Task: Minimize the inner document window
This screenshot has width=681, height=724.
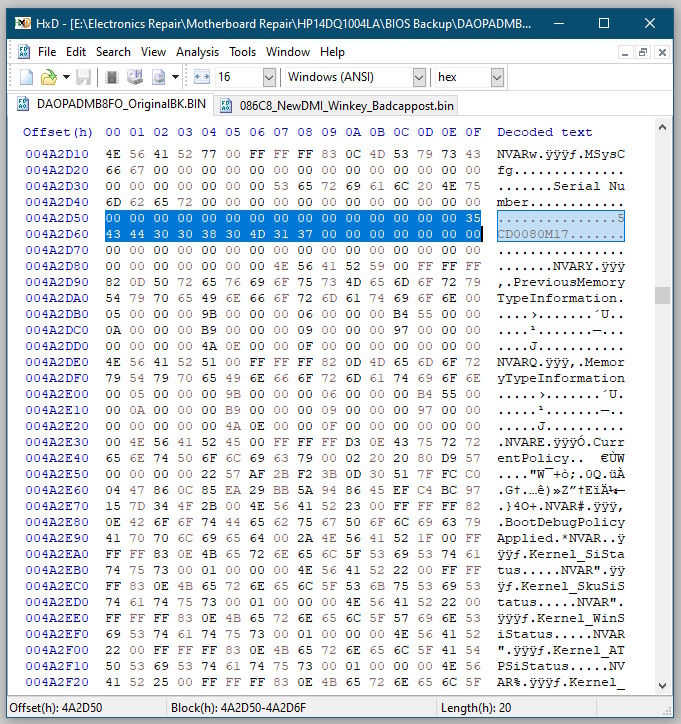Action: 625,52
